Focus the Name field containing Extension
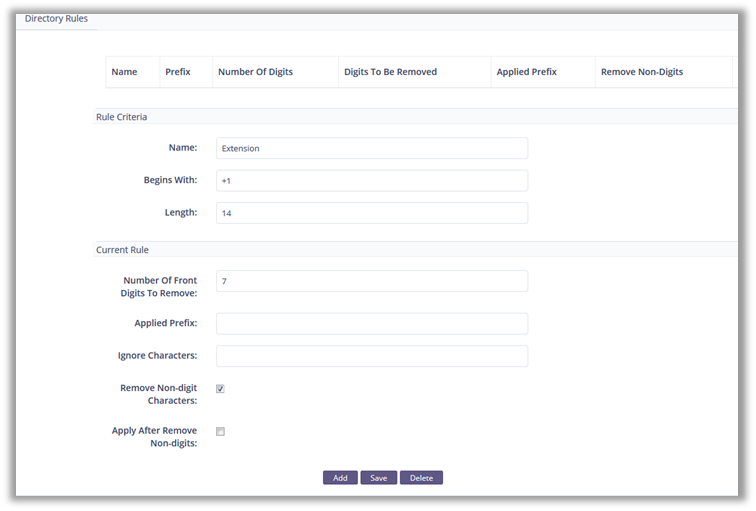Viewport: 756px width, 511px height. click(x=372, y=148)
